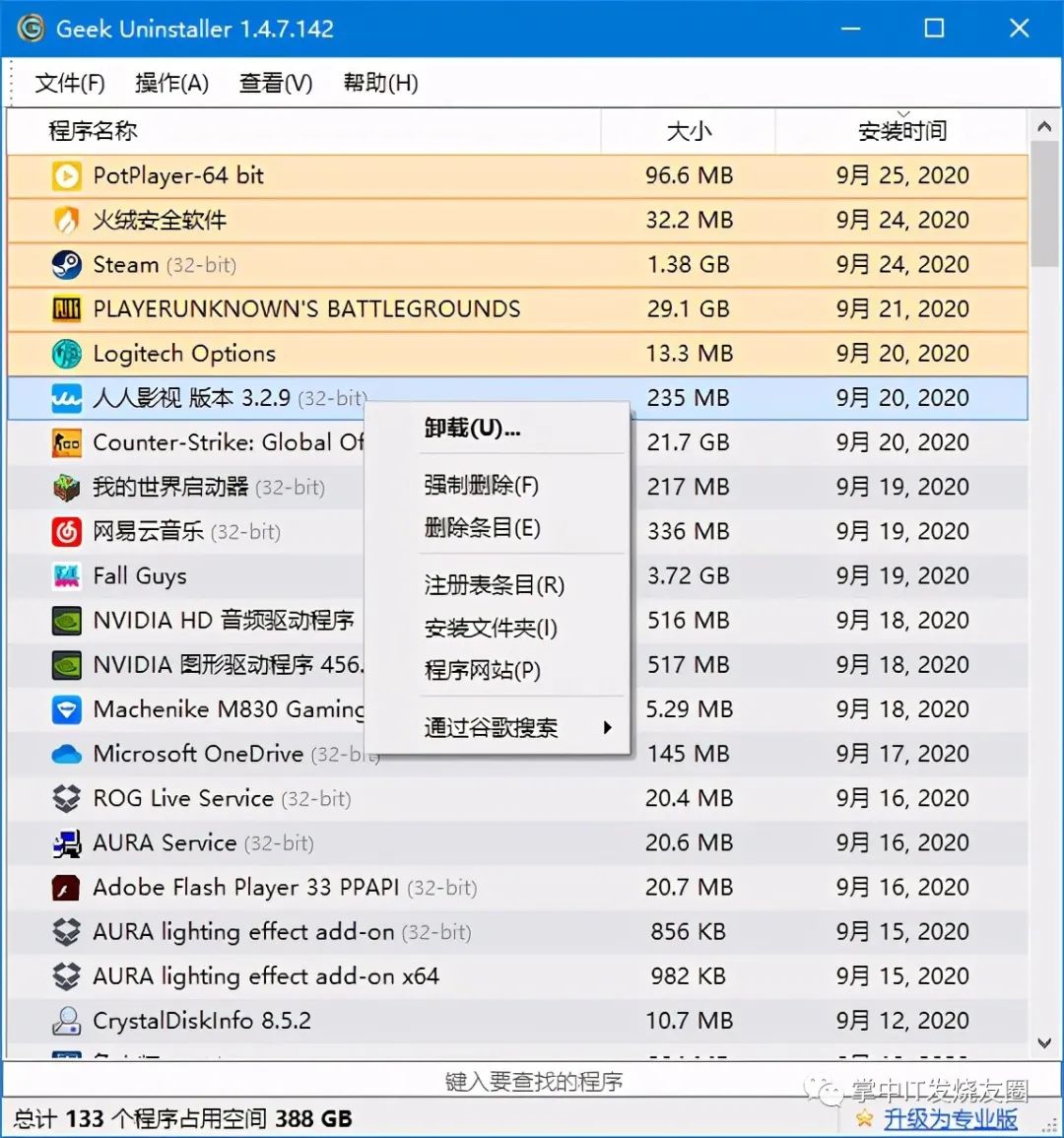Expand the 通过谷歌搜索 submenu

click(497, 727)
